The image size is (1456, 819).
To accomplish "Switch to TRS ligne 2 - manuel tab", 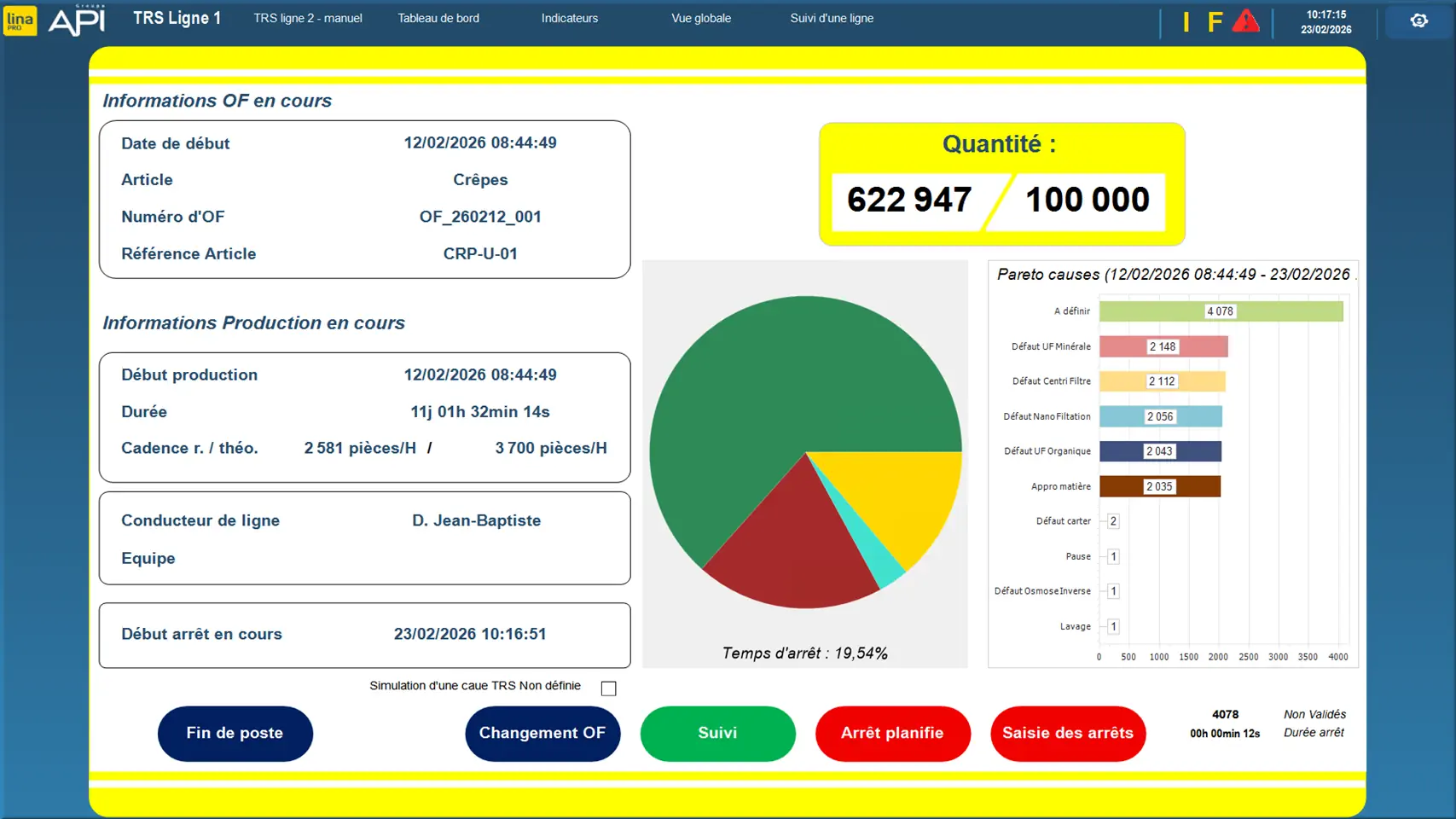I will (x=307, y=18).
